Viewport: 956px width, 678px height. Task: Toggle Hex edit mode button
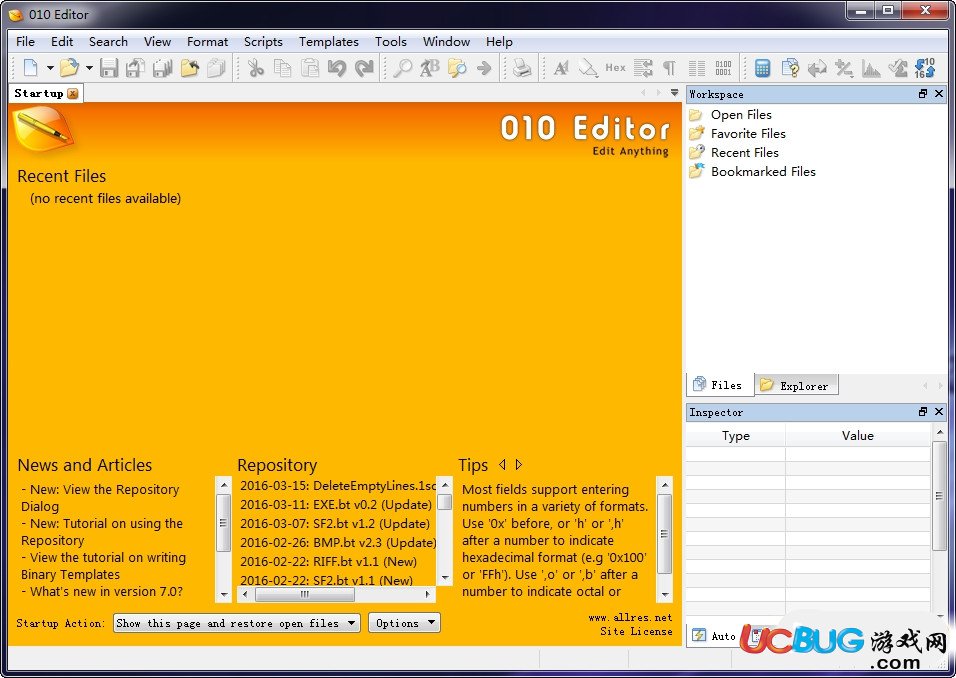[x=615, y=68]
